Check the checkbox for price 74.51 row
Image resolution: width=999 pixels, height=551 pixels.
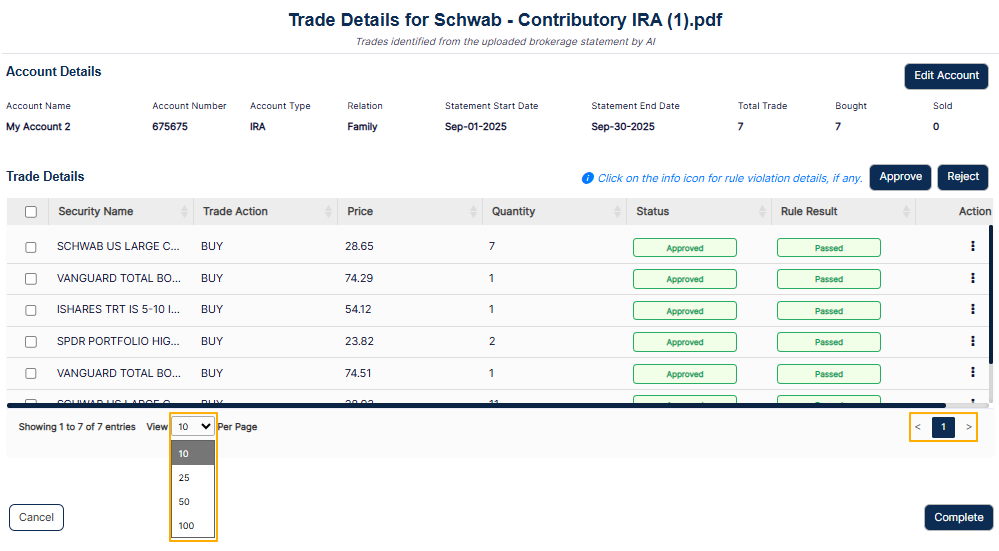pos(31,373)
